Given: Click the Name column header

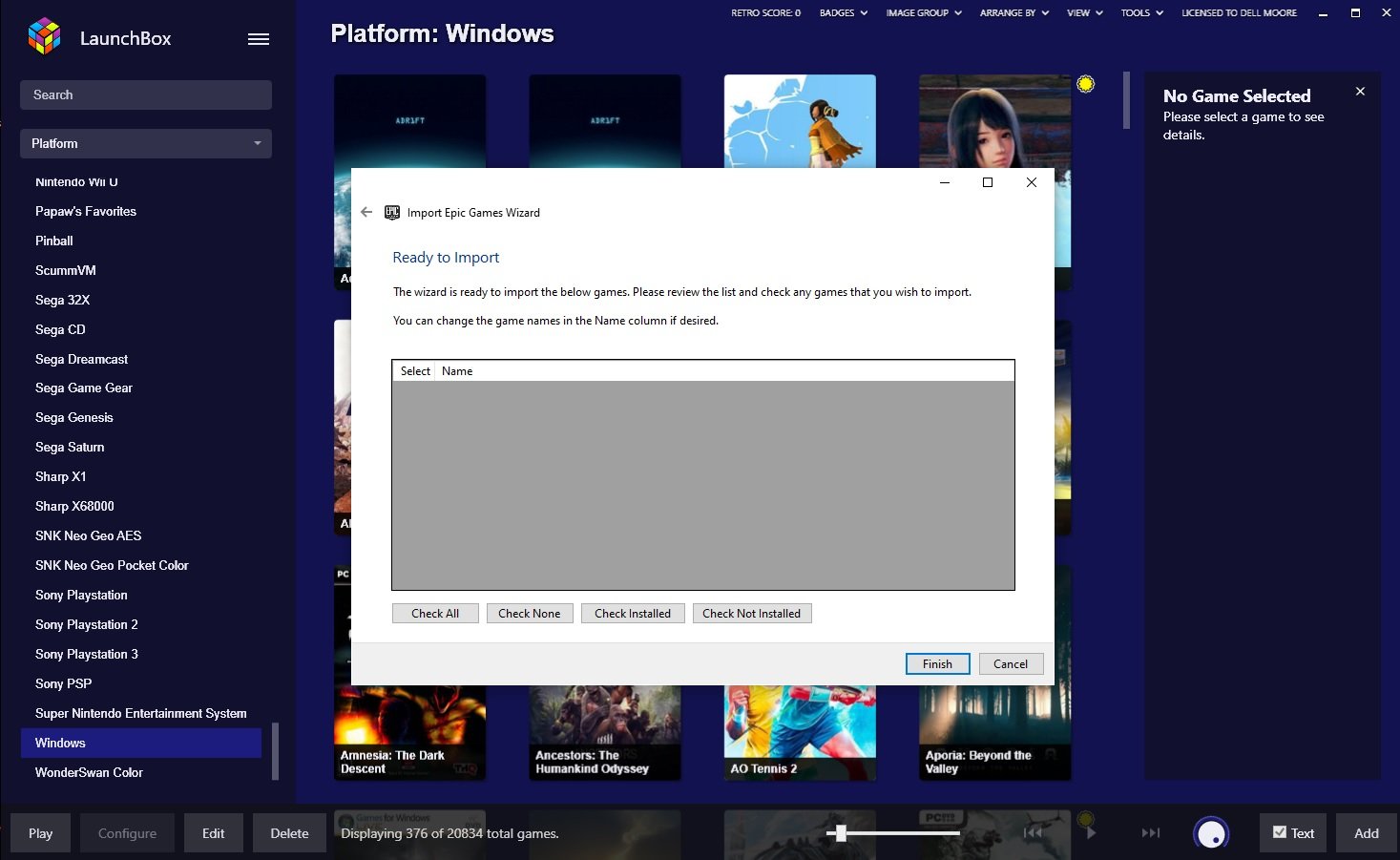Looking at the screenshot, I should [x=457, y=371].
